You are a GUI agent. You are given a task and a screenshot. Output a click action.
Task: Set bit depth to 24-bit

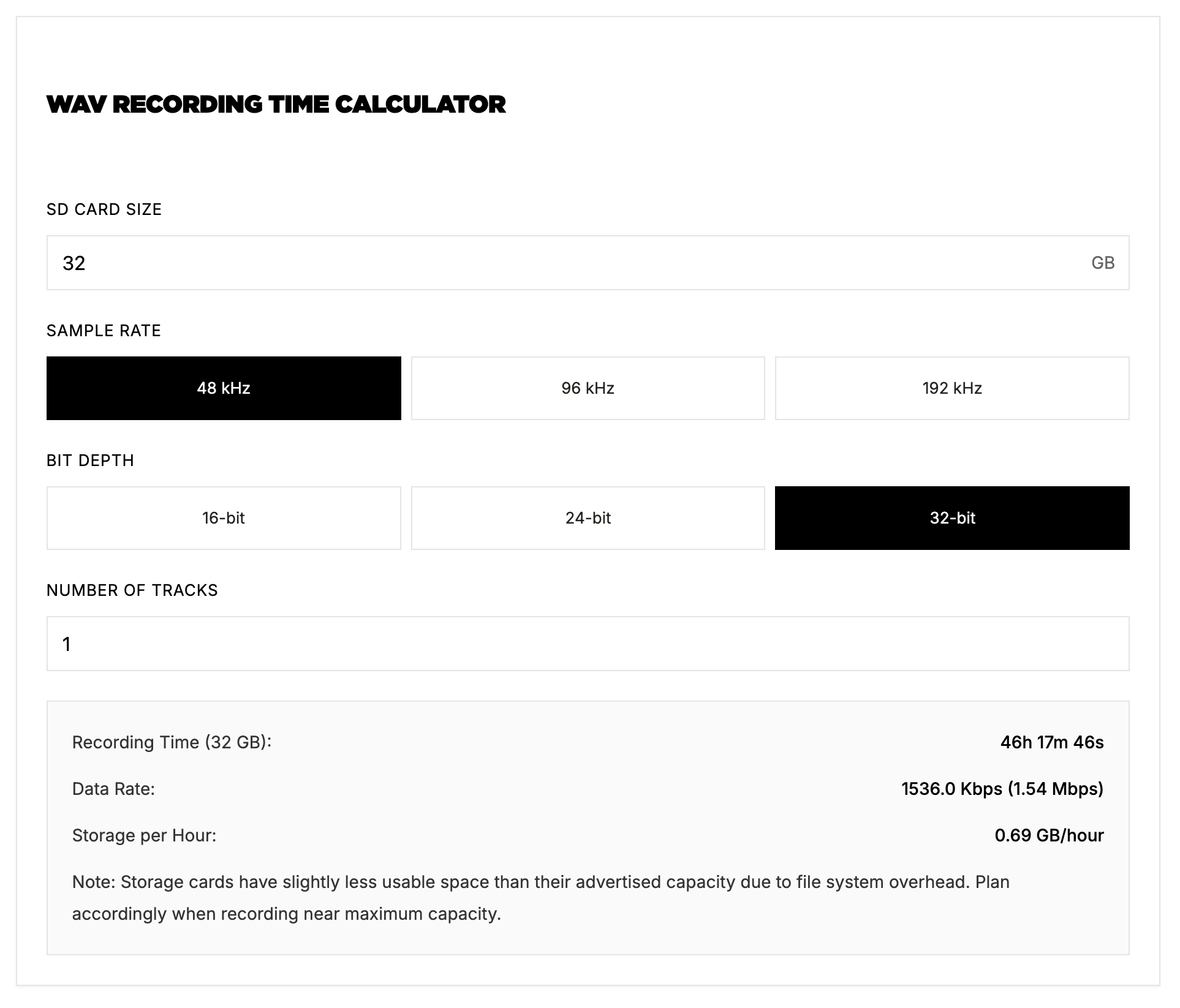point(588,518)
